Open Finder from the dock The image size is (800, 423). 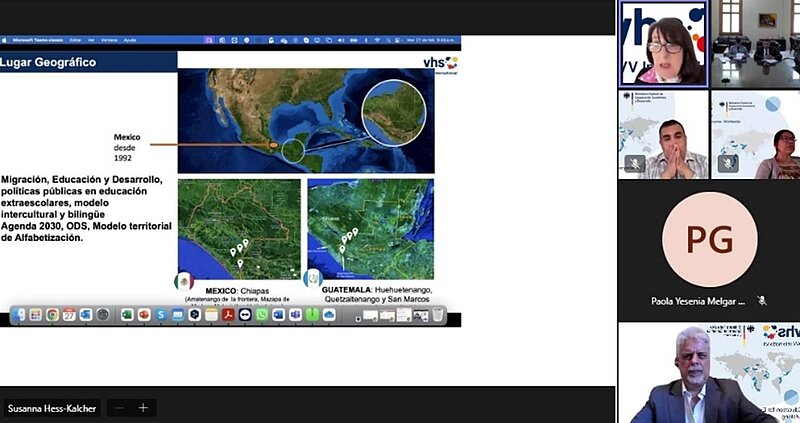click(19, 314)
